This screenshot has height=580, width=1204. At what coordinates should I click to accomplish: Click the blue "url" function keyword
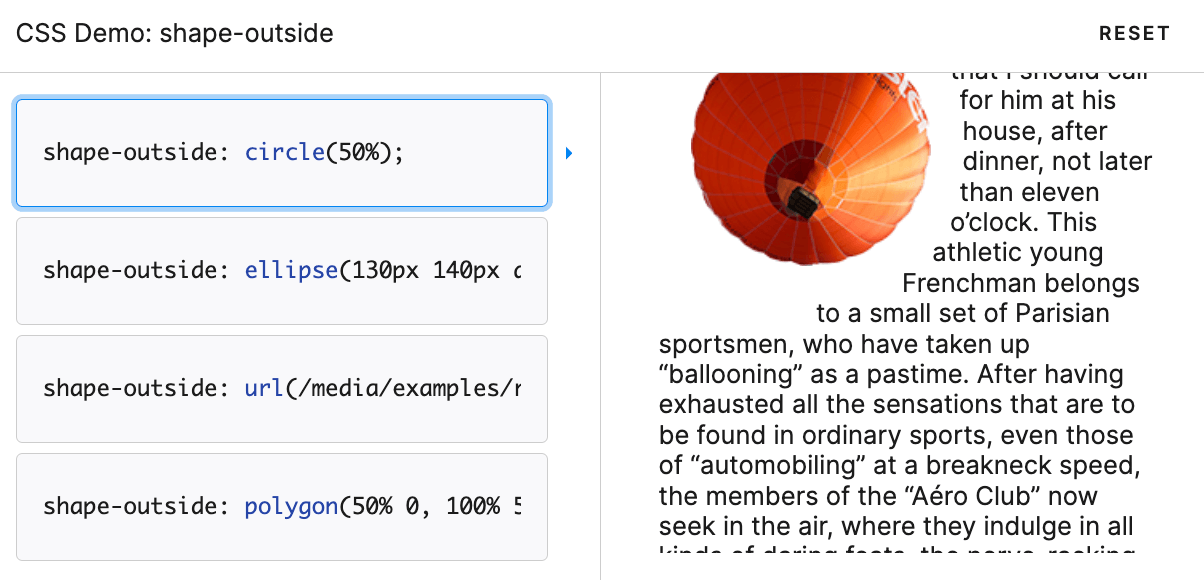tap(264, 389)
